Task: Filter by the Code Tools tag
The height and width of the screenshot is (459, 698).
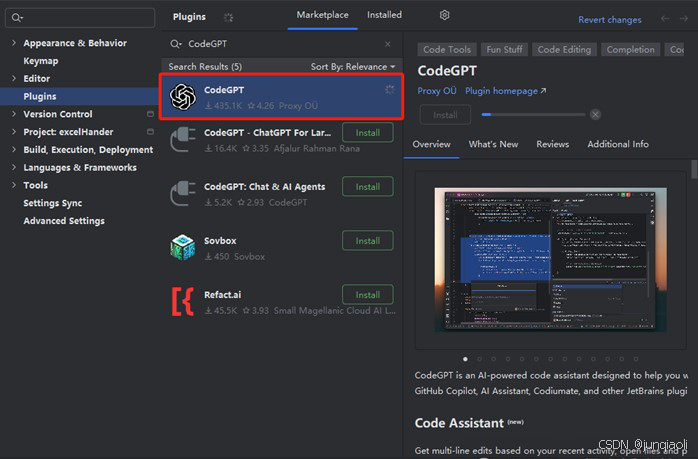Action: 447,49
